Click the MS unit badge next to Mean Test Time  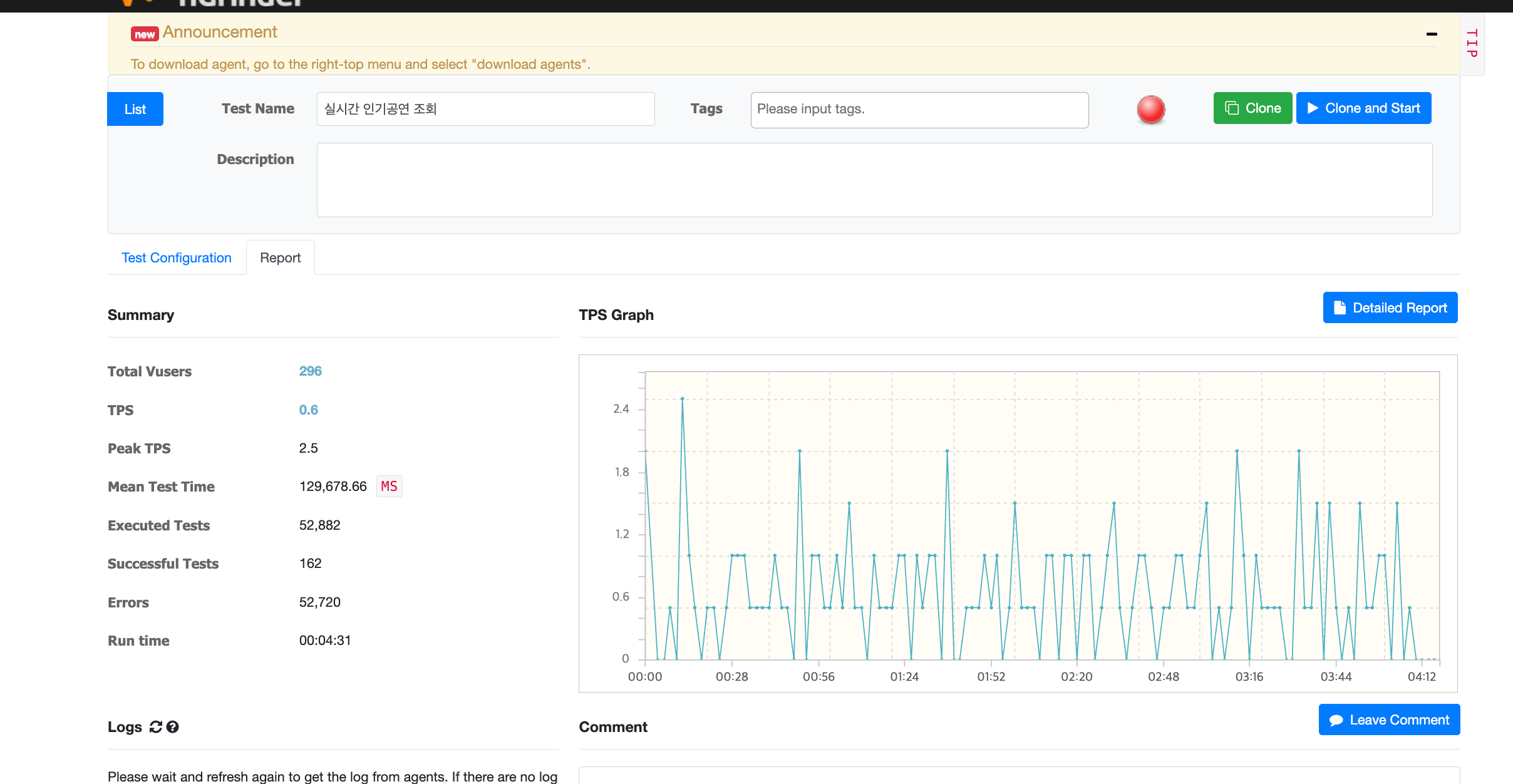pos(389,486)
